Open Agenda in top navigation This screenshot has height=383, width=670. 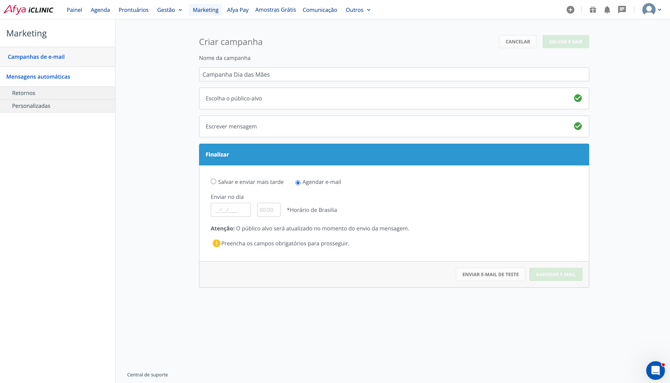pos(100,10)
